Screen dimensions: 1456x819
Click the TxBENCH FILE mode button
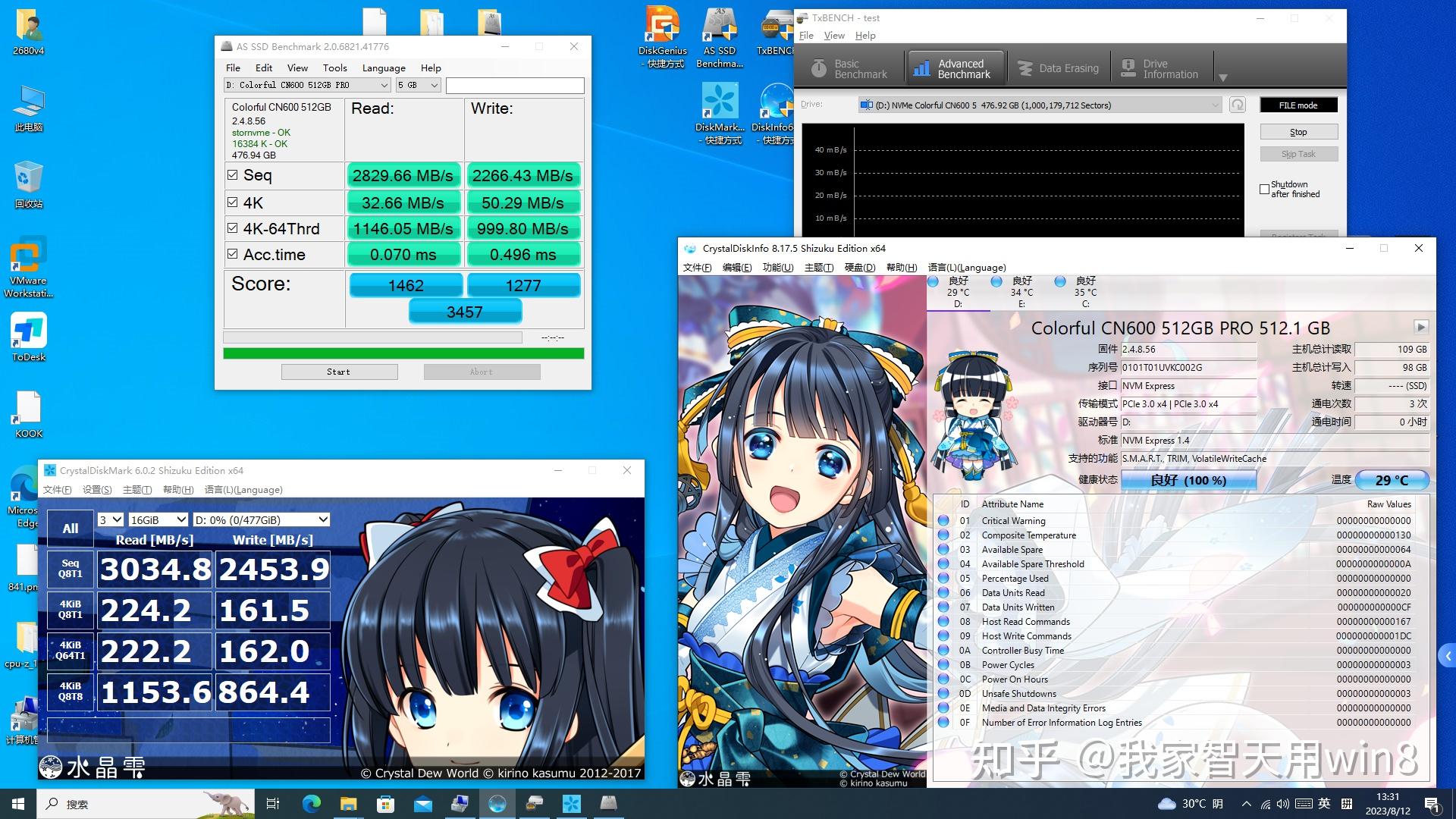click(x=1298, y=105)
